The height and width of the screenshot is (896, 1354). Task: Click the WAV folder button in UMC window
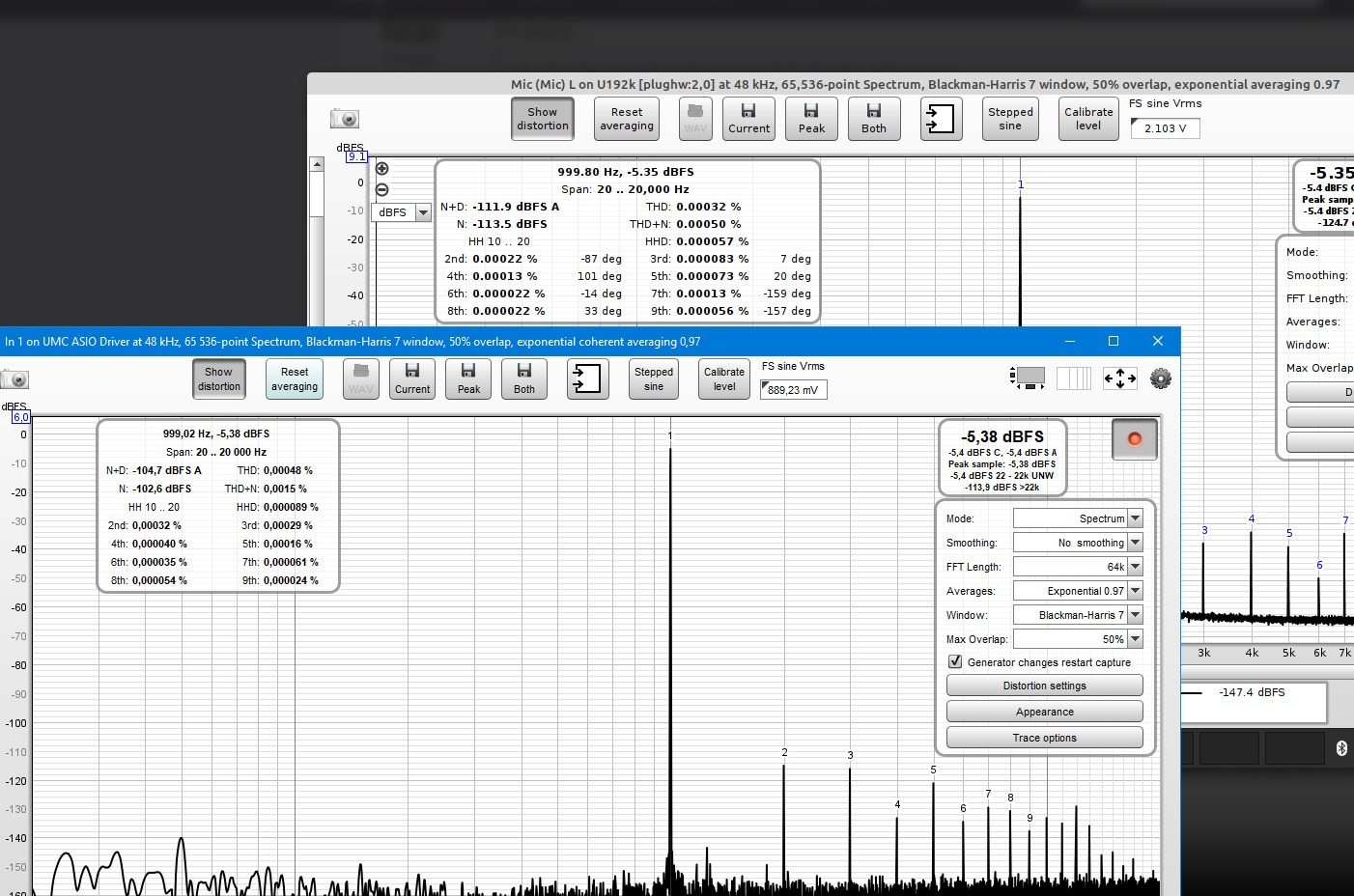361,378
